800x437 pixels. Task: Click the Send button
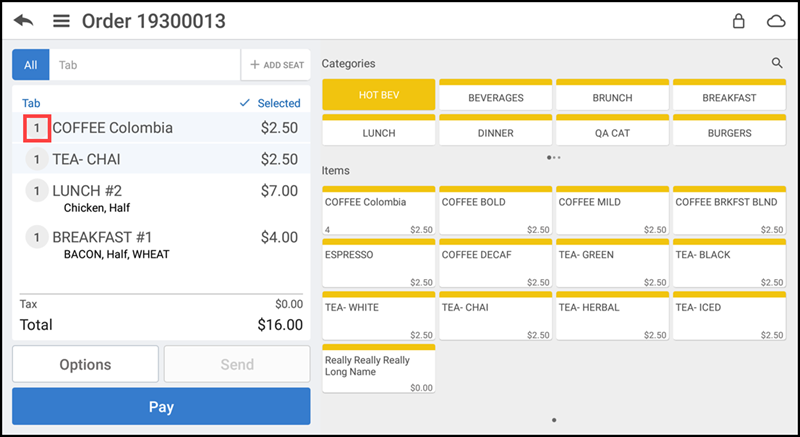[237, 364]
